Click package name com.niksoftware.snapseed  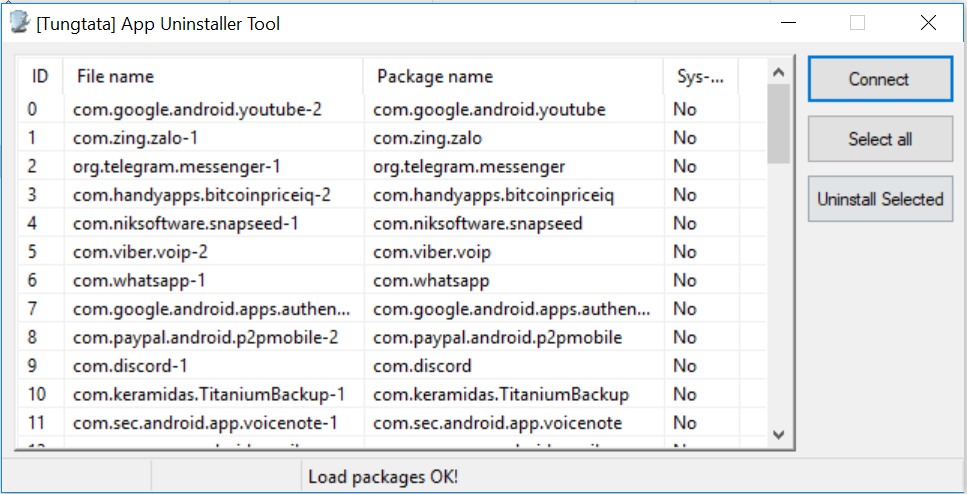pyautogui.click(x=478, y=223)
